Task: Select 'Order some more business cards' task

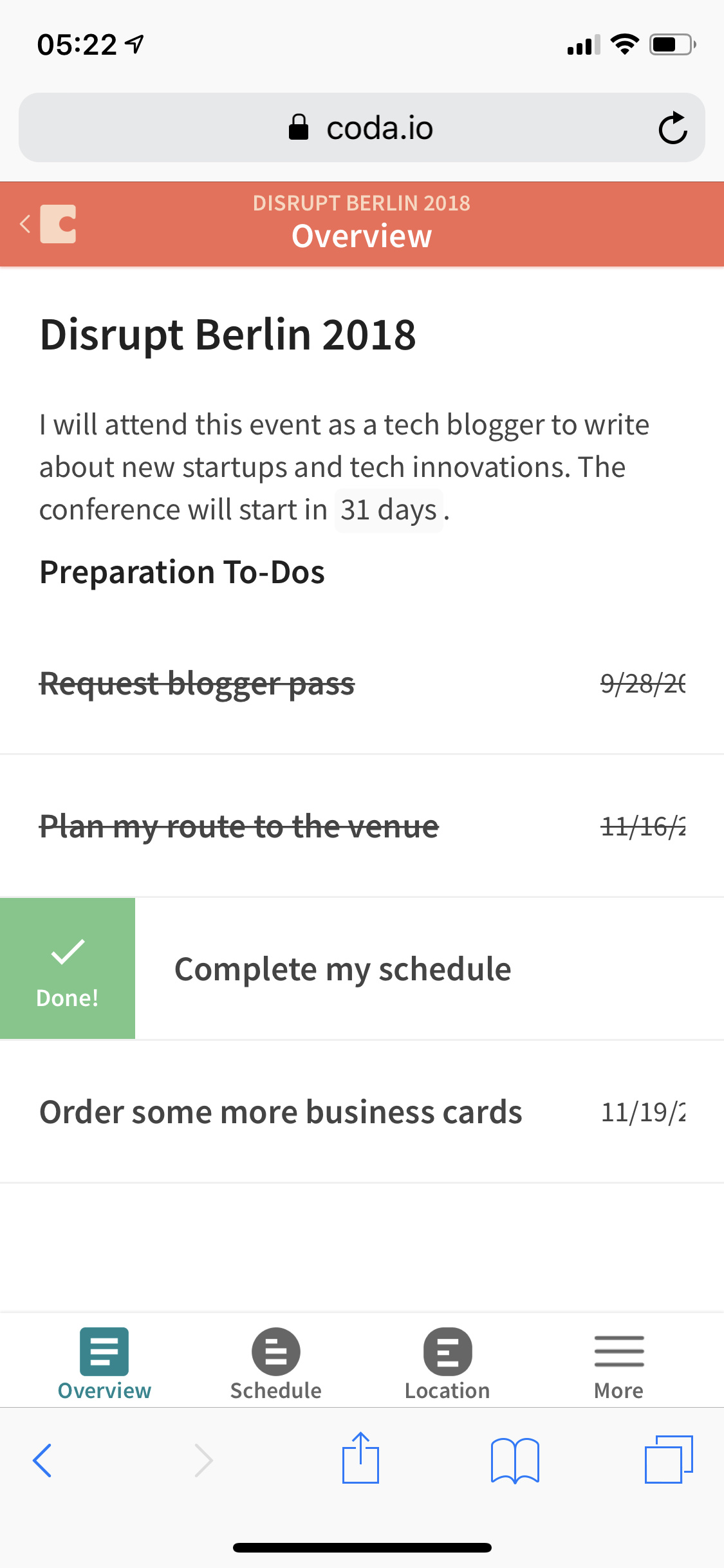Action: coord(281,1112)
